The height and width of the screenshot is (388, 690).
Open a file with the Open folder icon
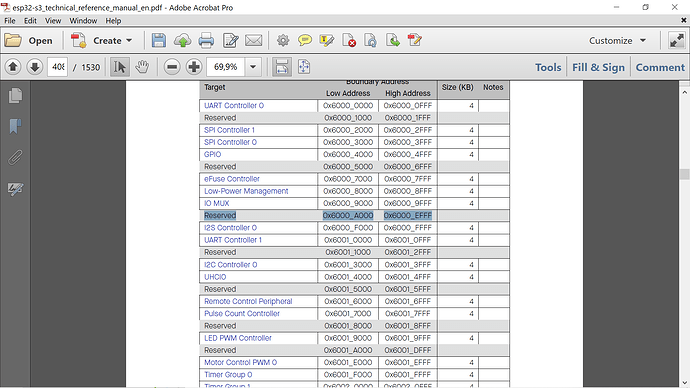[x=13, y=40]
